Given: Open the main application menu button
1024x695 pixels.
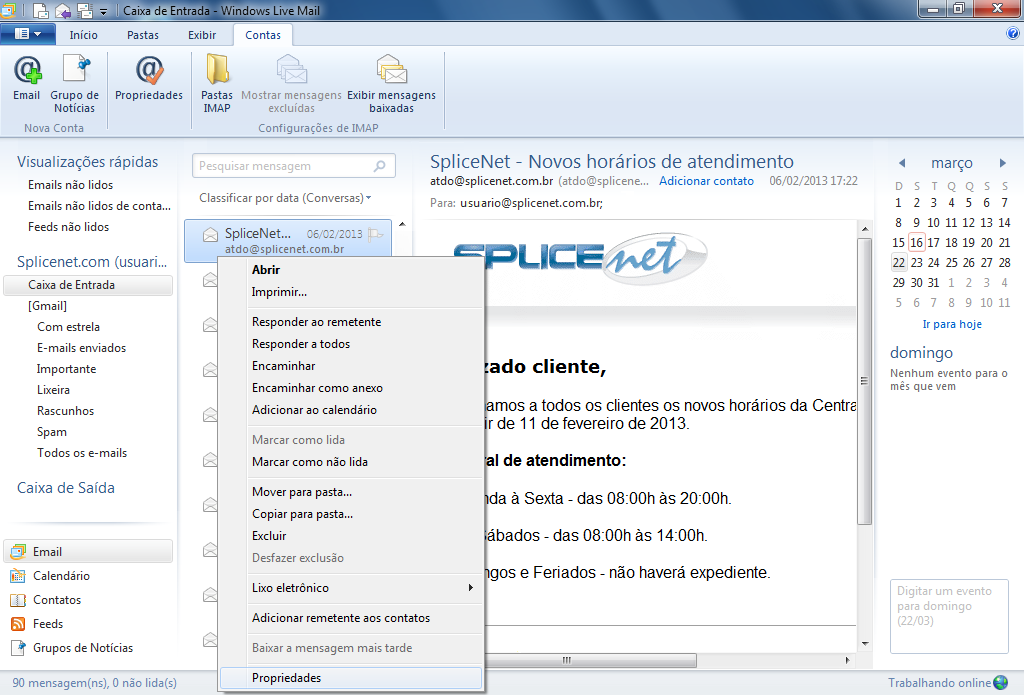Looking at the screenshot, I should pos(27,34).
